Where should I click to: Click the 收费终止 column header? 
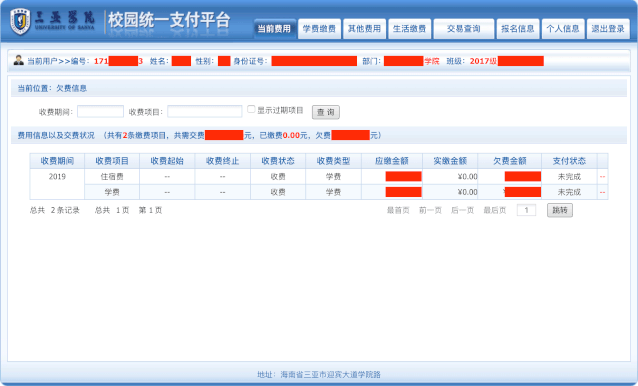223,161
